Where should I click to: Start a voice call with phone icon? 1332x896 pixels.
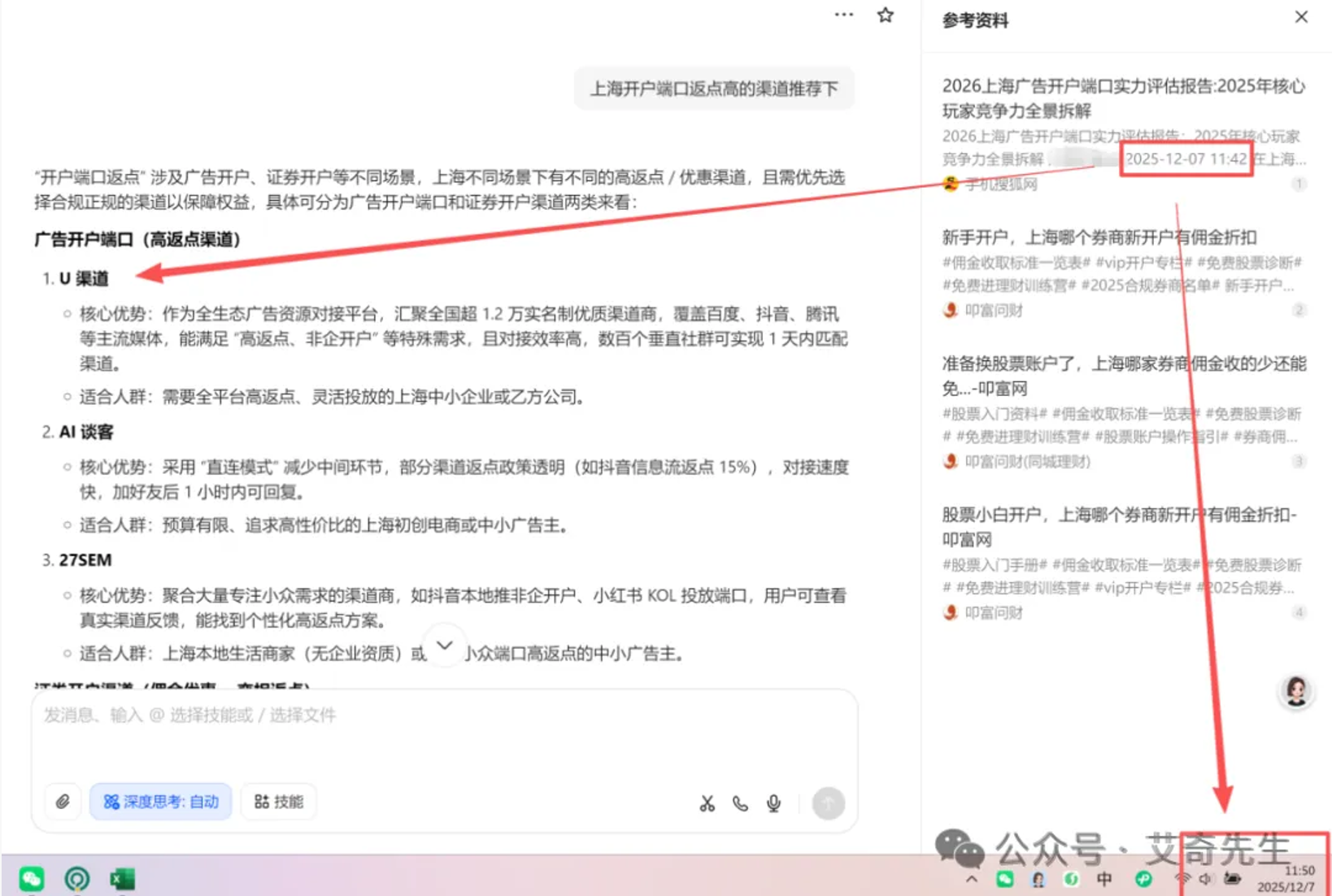[740, 803]
